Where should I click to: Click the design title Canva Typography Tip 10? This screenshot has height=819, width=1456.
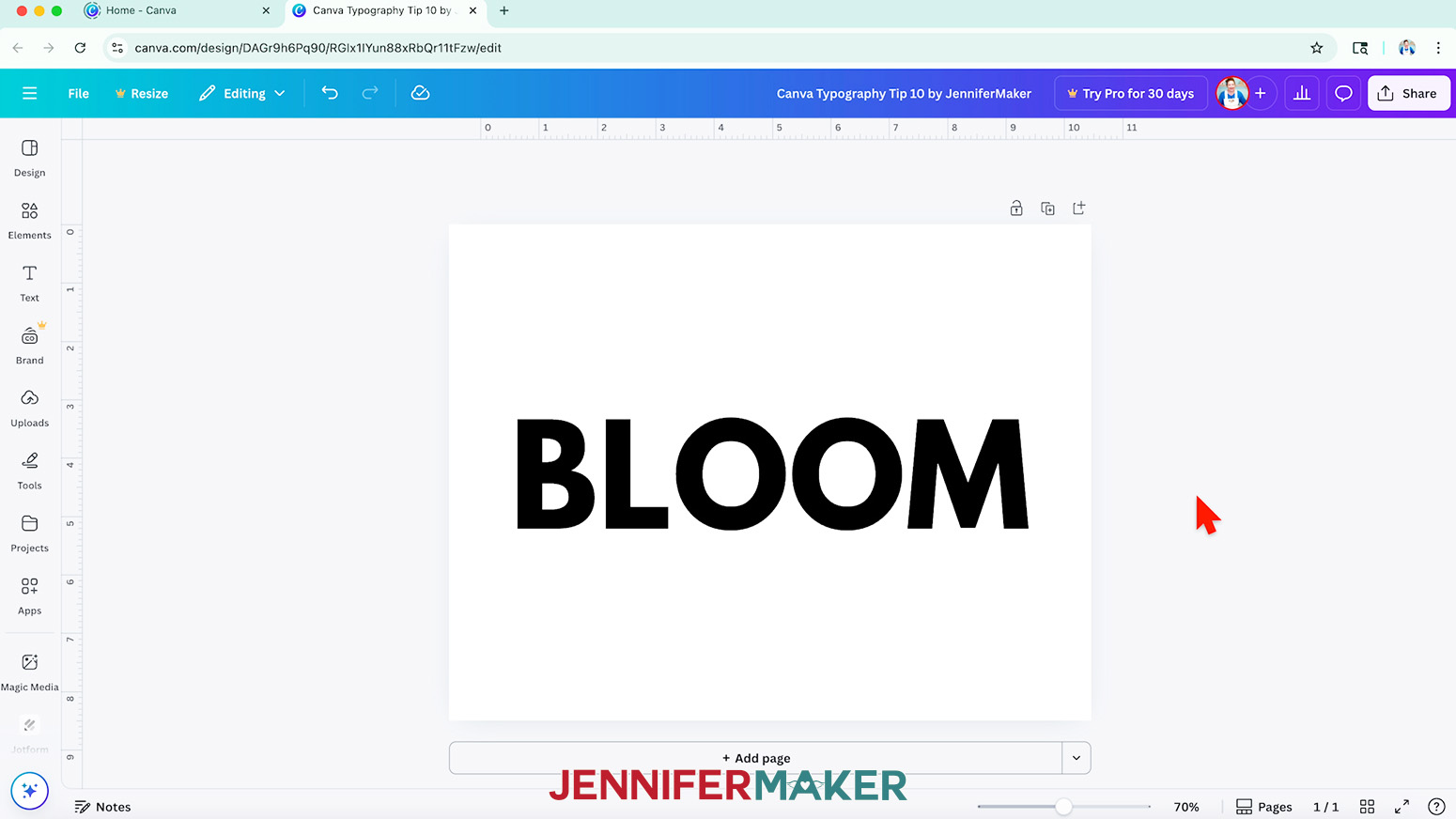[904, 93]
